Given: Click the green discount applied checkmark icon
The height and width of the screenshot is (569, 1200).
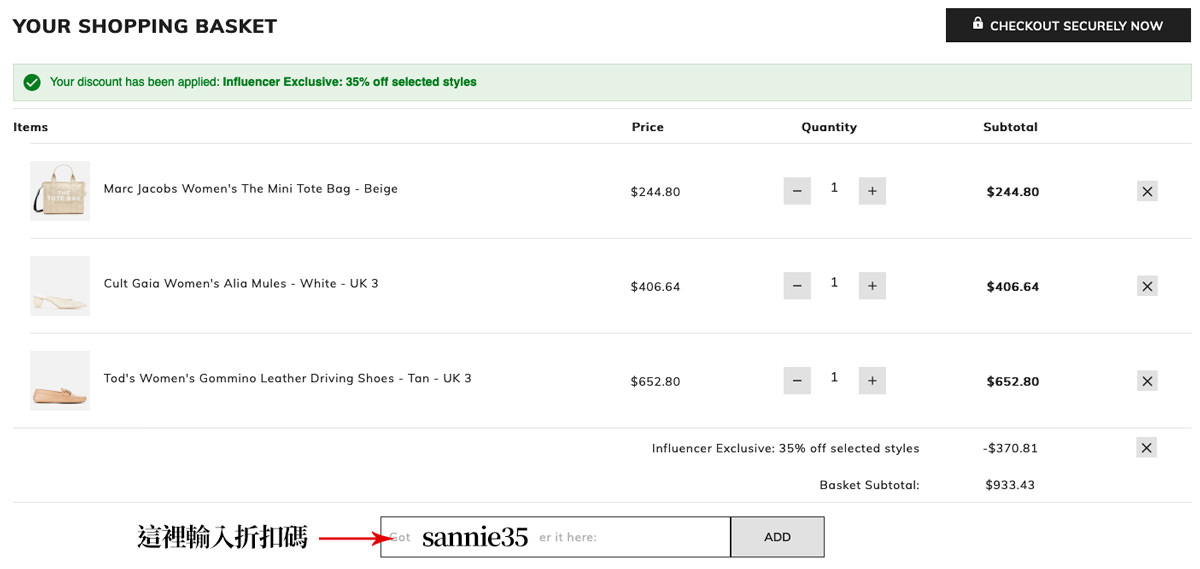Looking at the screenshot, I should pos(32,82).
